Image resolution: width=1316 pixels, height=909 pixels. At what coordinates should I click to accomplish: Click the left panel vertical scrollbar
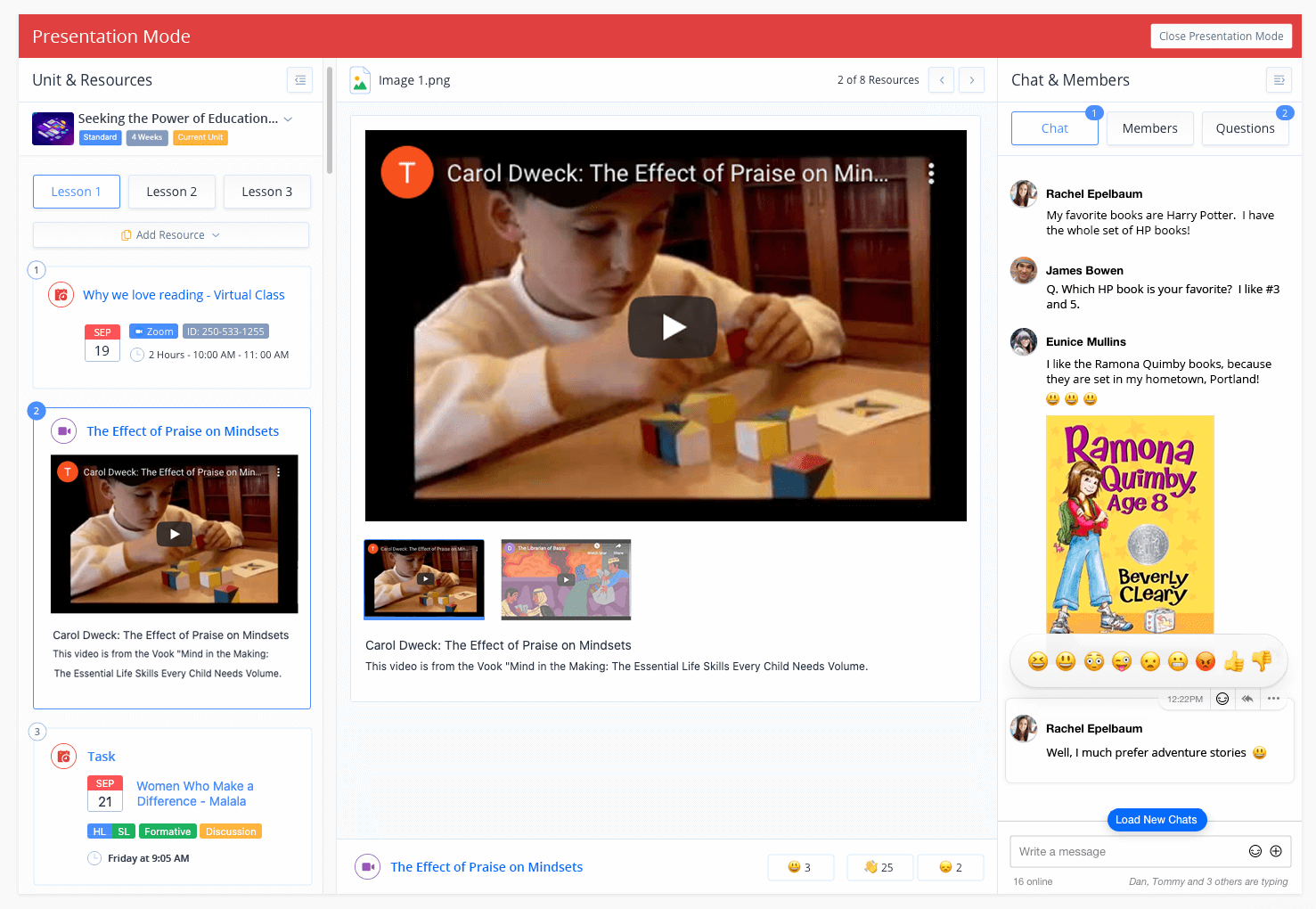pos(330,120)
